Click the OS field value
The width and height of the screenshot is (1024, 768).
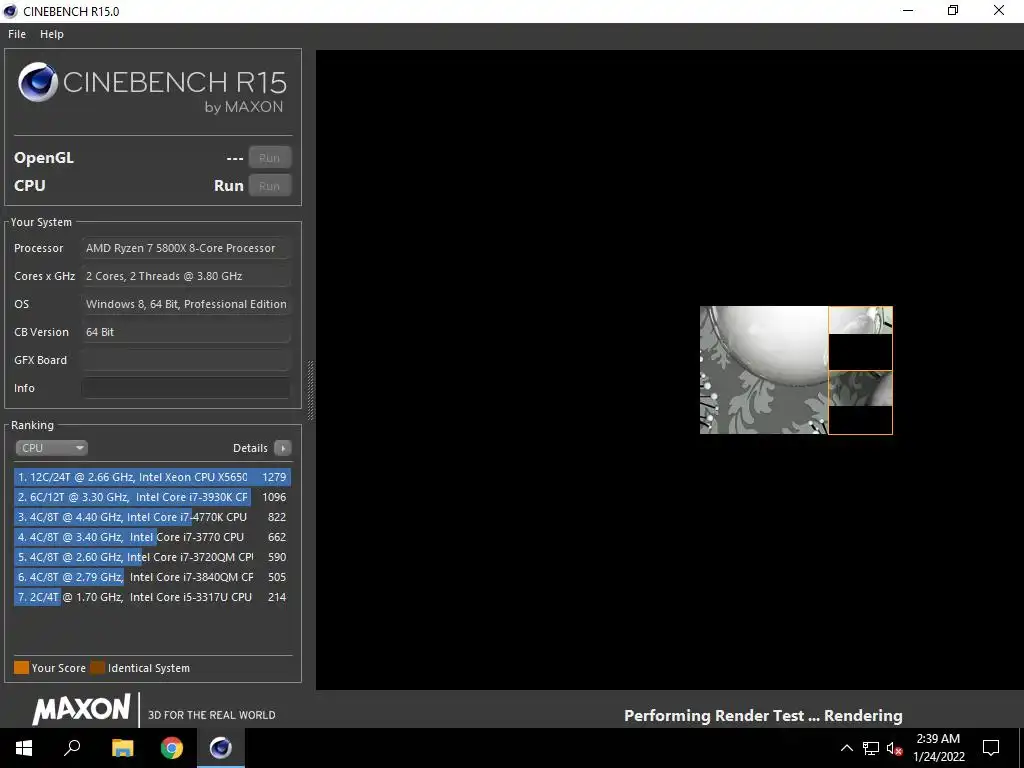tap(186, 304)
